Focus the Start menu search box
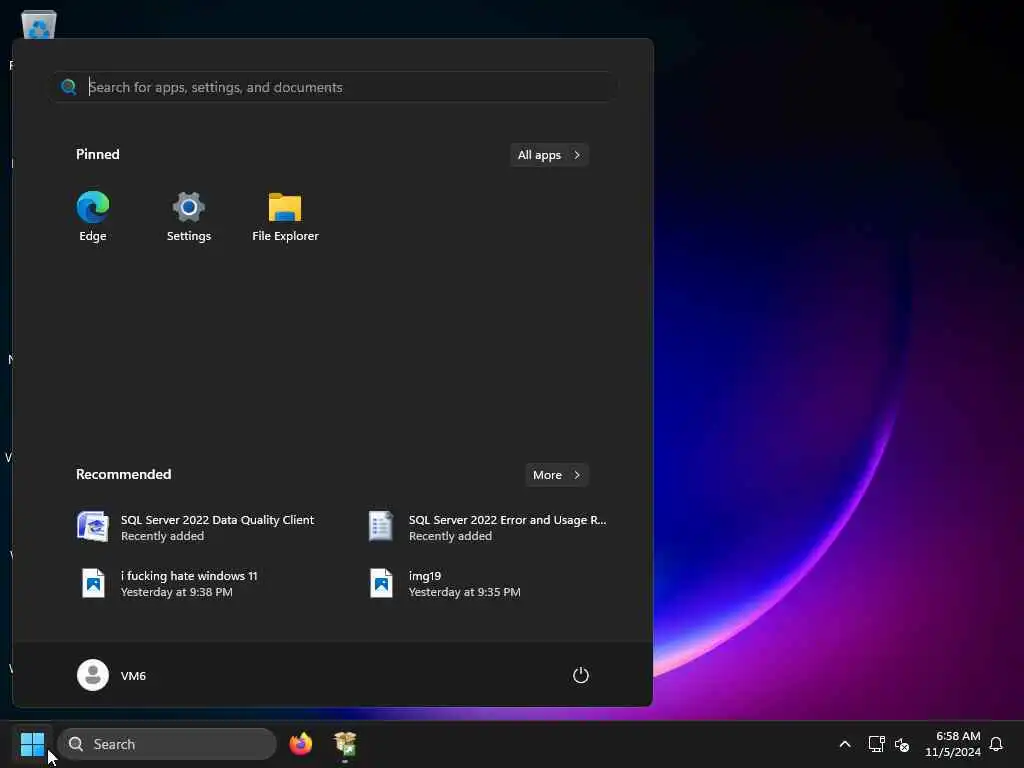 coord(334,87)
